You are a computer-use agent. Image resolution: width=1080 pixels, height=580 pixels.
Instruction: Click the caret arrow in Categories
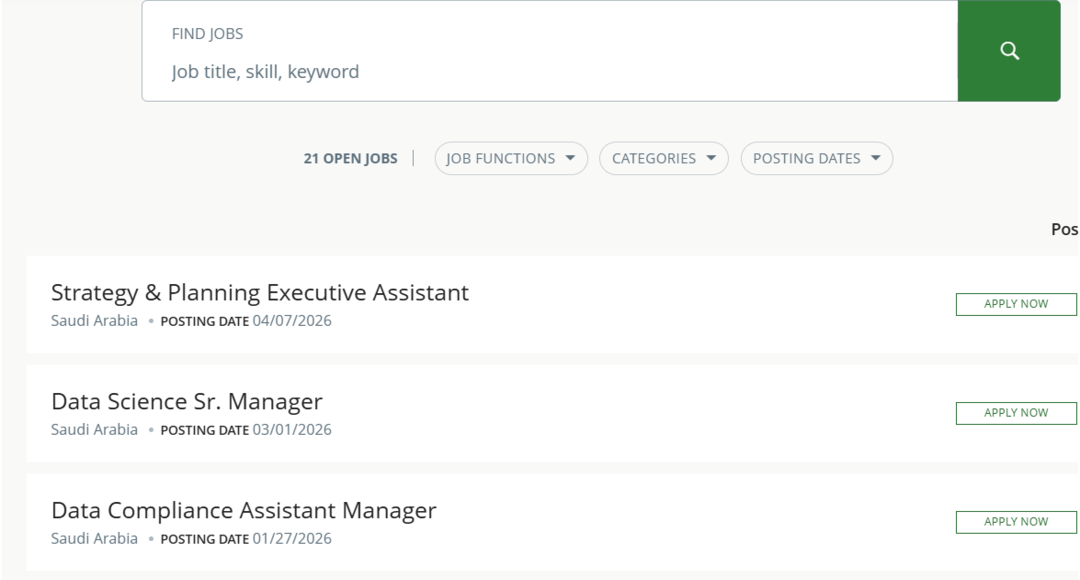pyautogui.click(x=711, y=158)
